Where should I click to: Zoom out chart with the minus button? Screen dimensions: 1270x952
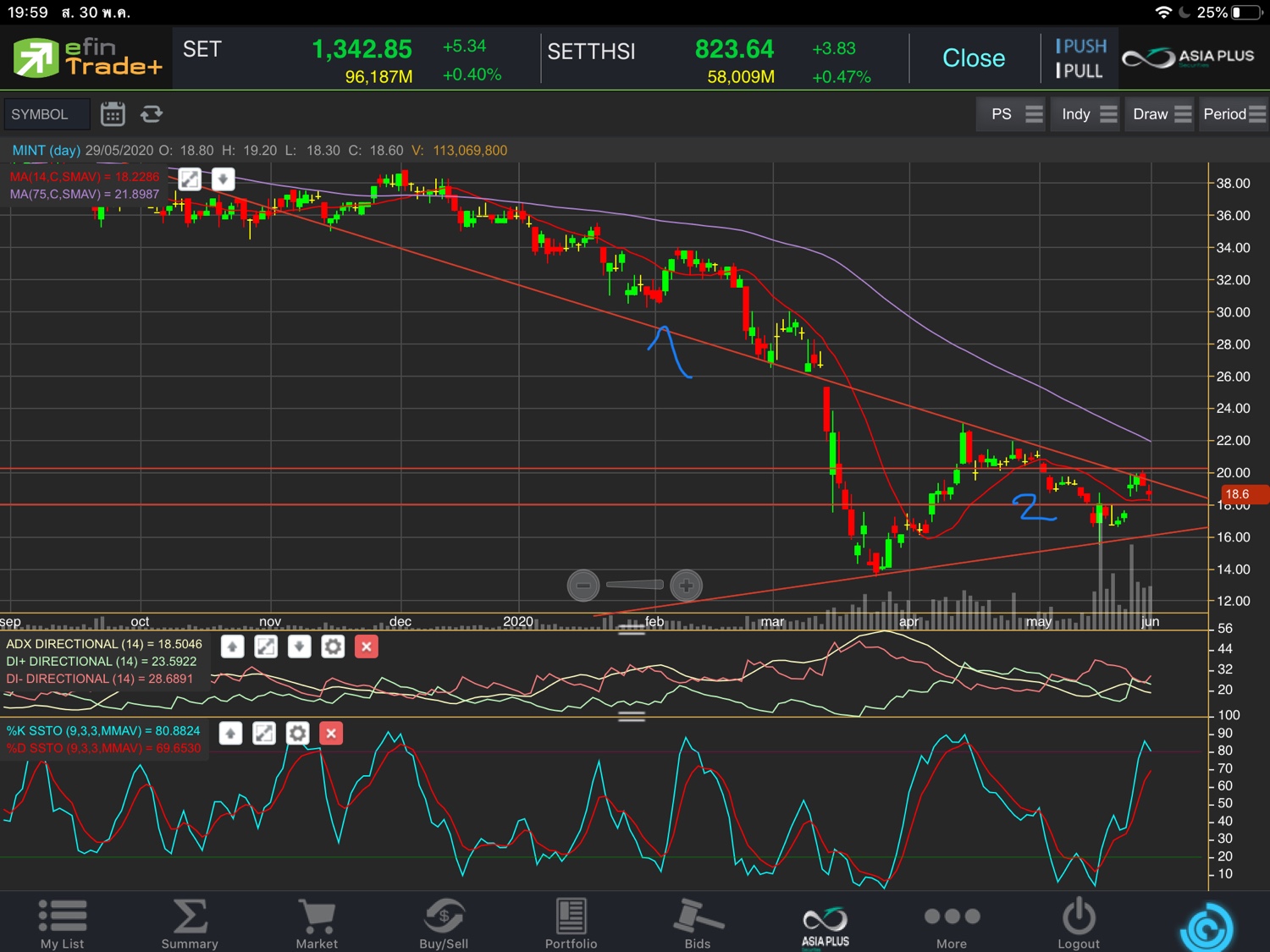[x=583, y=585]
